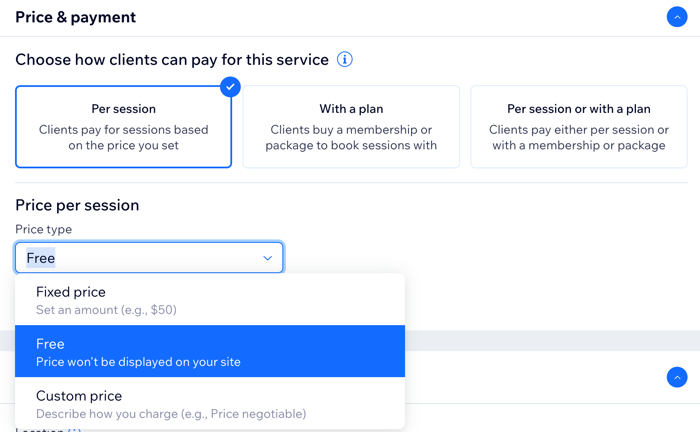This screenshot has width=700, height=432.
Task: Choose the Free price type option
Action: pos(210,351)
